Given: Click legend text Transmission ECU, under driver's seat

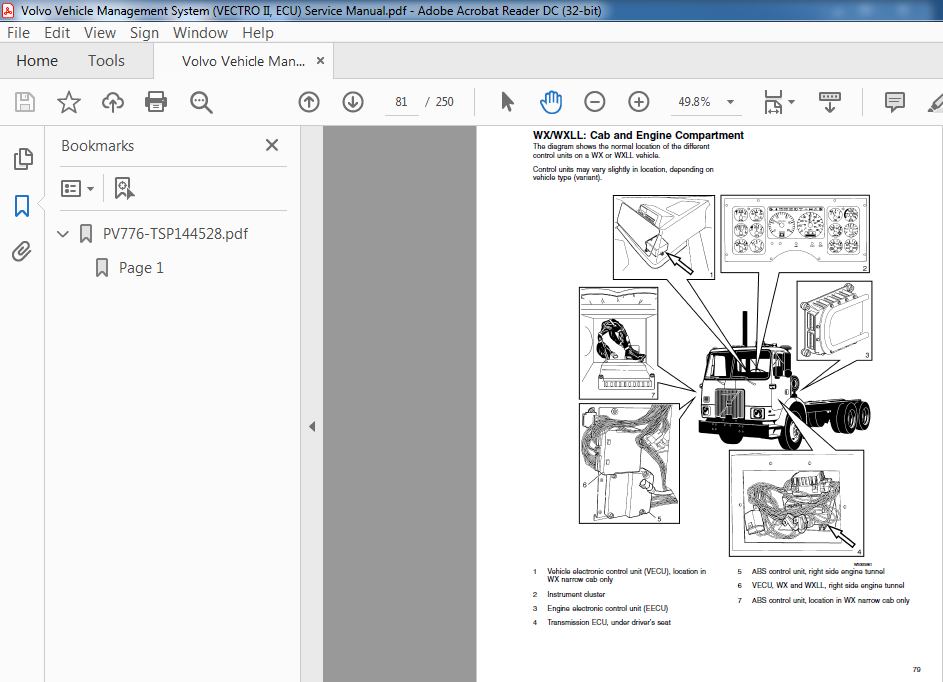Looking at the screenshot, I should click(609, 622).
